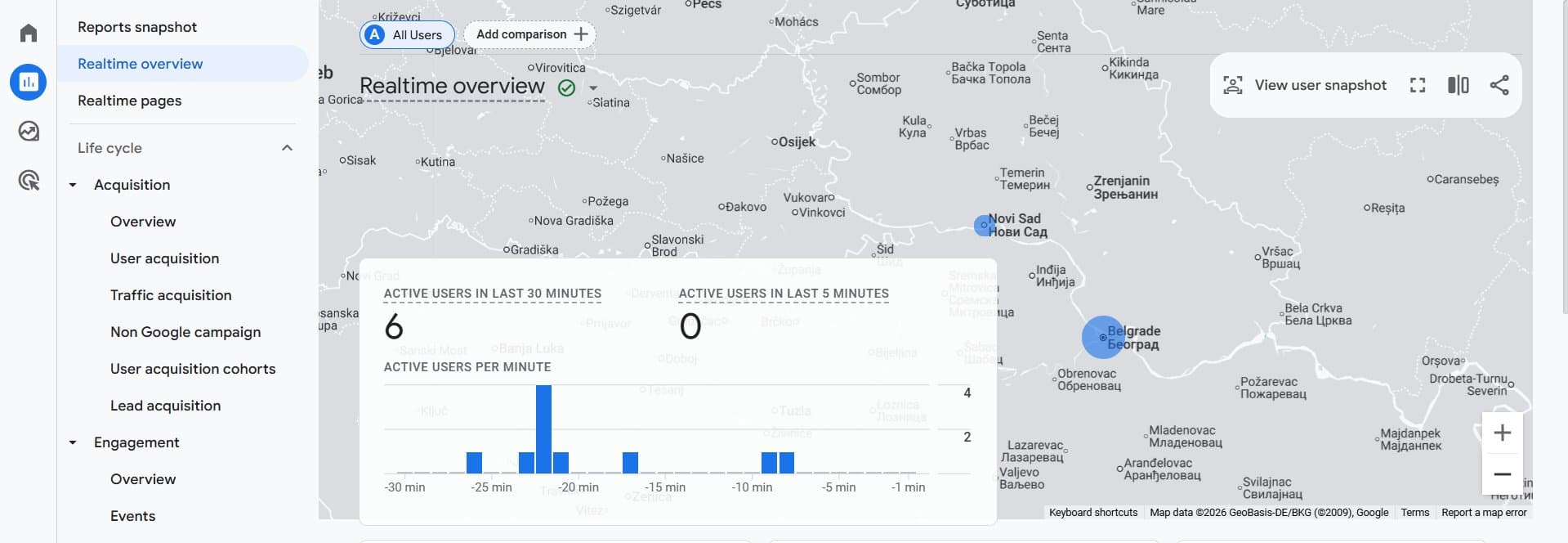Screen dimensions: 1568x543
Task: Open User acquisition report
Action: 165,258
